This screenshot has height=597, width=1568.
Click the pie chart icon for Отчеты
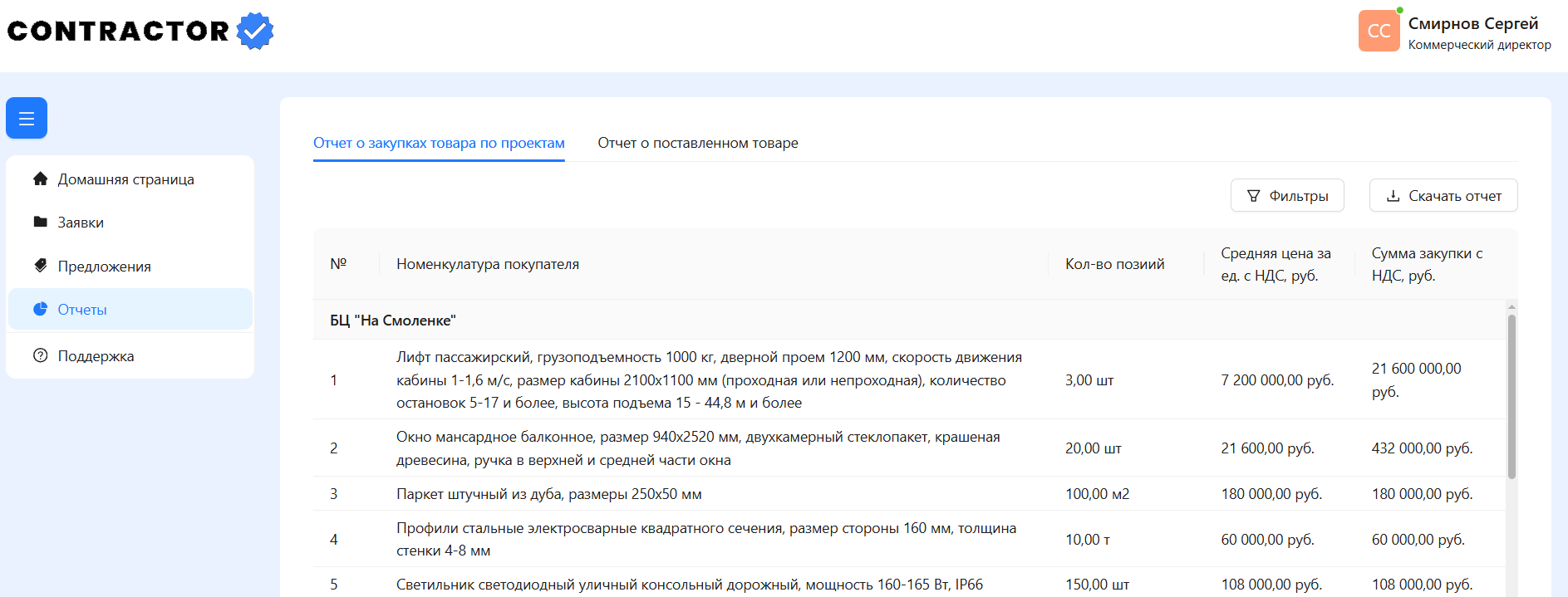point(40,309)
